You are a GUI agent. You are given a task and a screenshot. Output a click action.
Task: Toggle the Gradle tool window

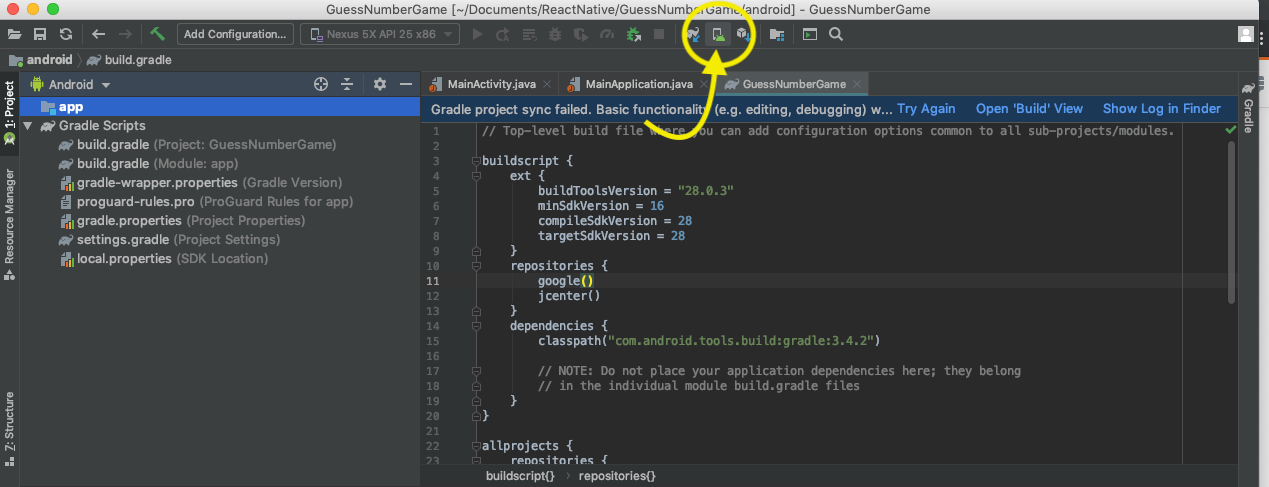click(1249, 108)
